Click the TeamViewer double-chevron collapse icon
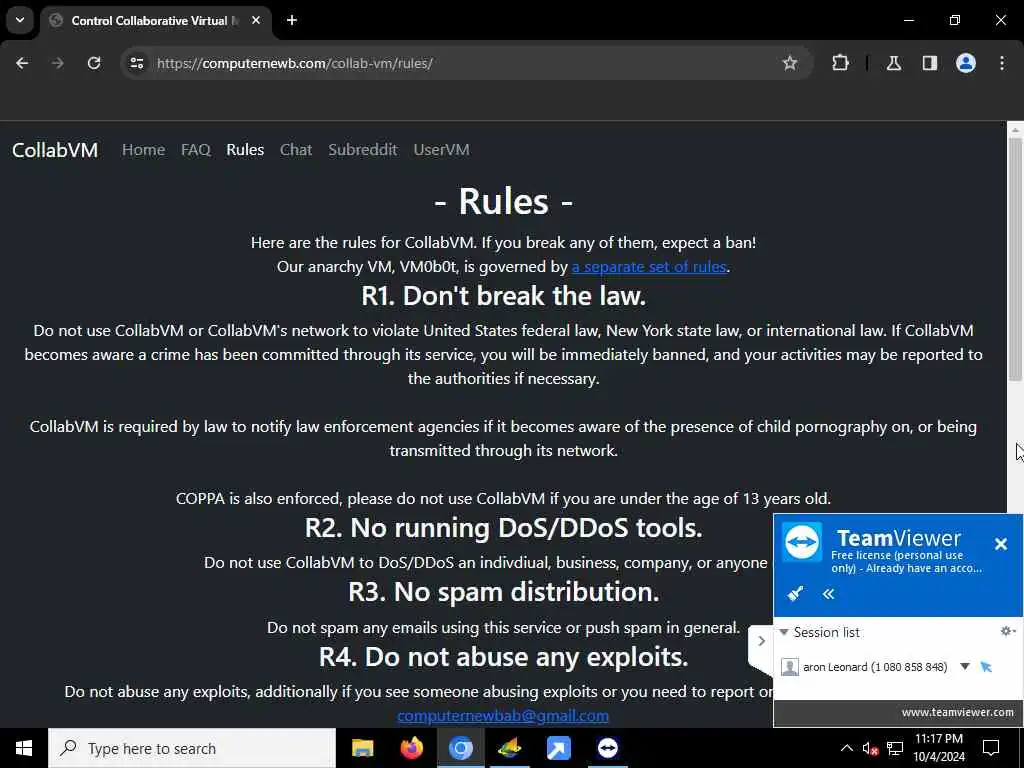 tap(828, 594)
